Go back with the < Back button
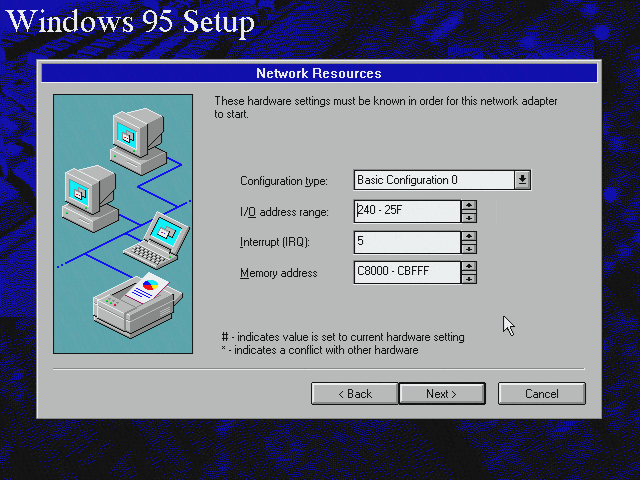The image size is (640, 480). pyautogui.click(x=354, y=393)
